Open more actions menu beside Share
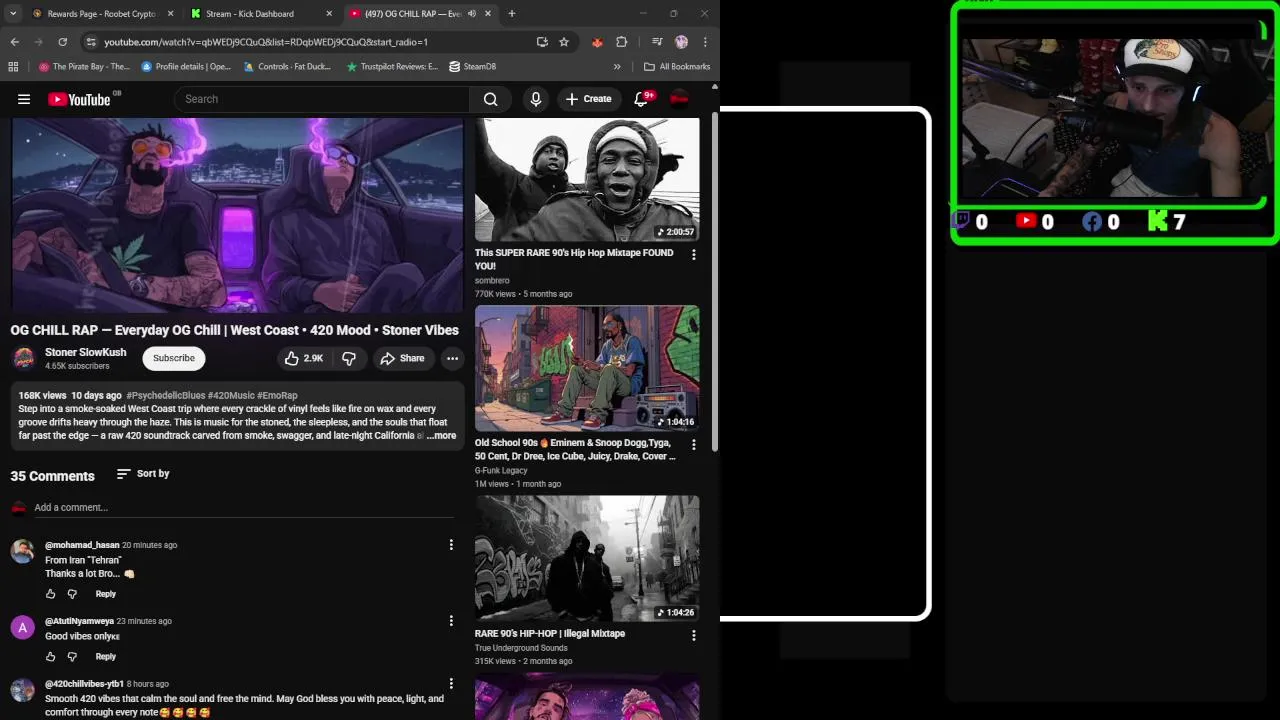The height and width of the screenshot is (720, 1280). click(452, 358)
